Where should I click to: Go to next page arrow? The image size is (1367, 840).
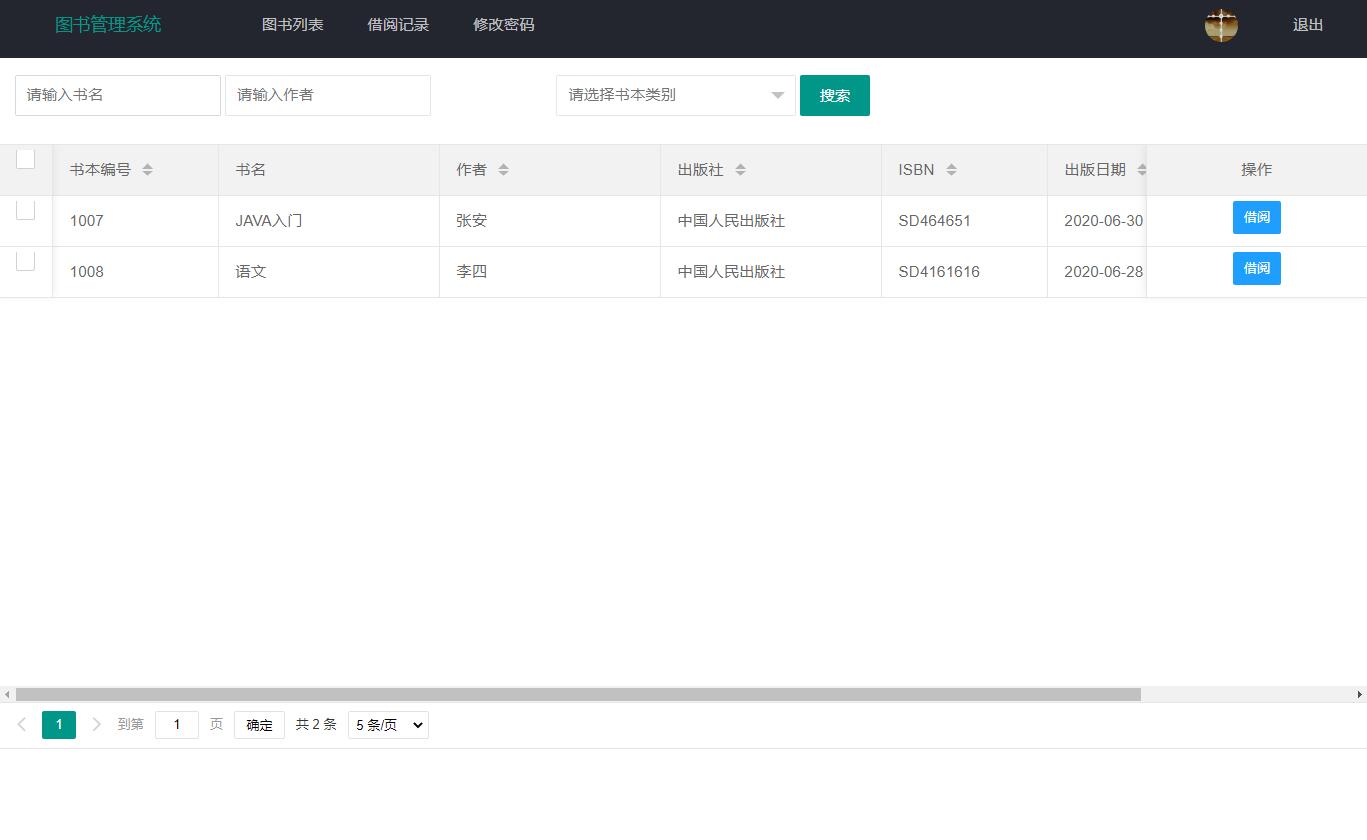pyautogui.click(x=96, y=724)
